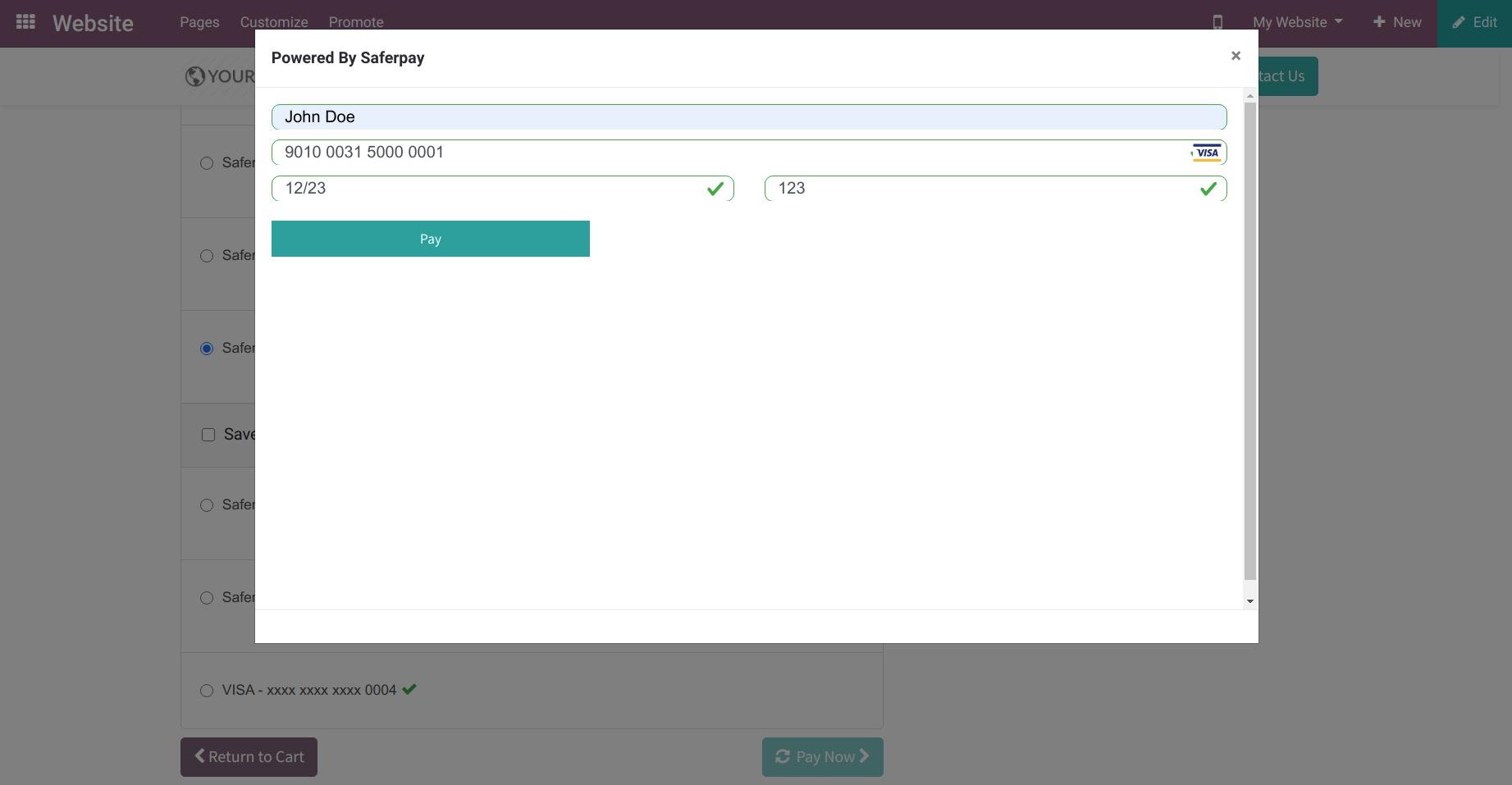Viewport: 1512px width, 785px height.
Task: Click the expiry date green checkmark
Action: (x=715, y=189)
